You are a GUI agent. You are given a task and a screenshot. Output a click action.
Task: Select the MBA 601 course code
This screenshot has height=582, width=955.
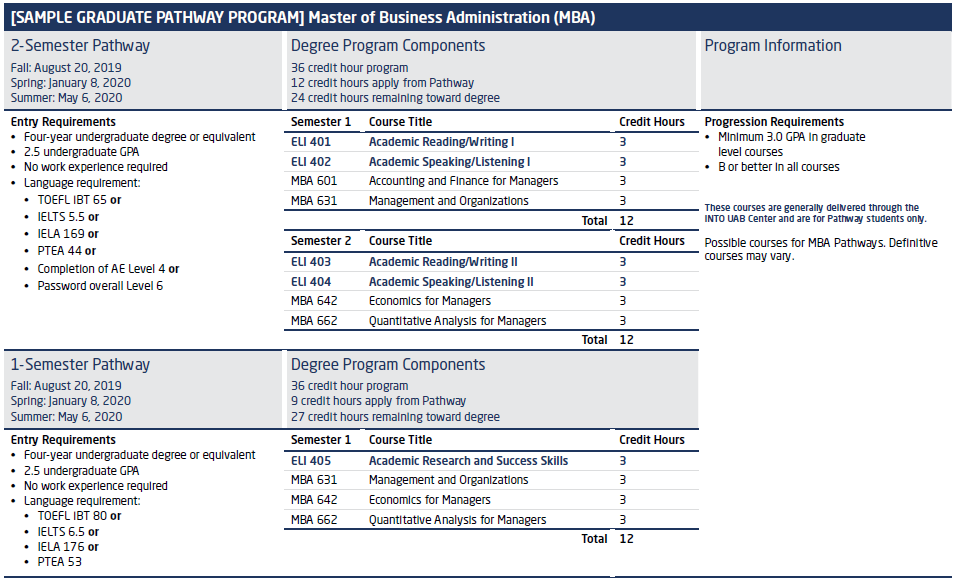(x=314, y=181)
